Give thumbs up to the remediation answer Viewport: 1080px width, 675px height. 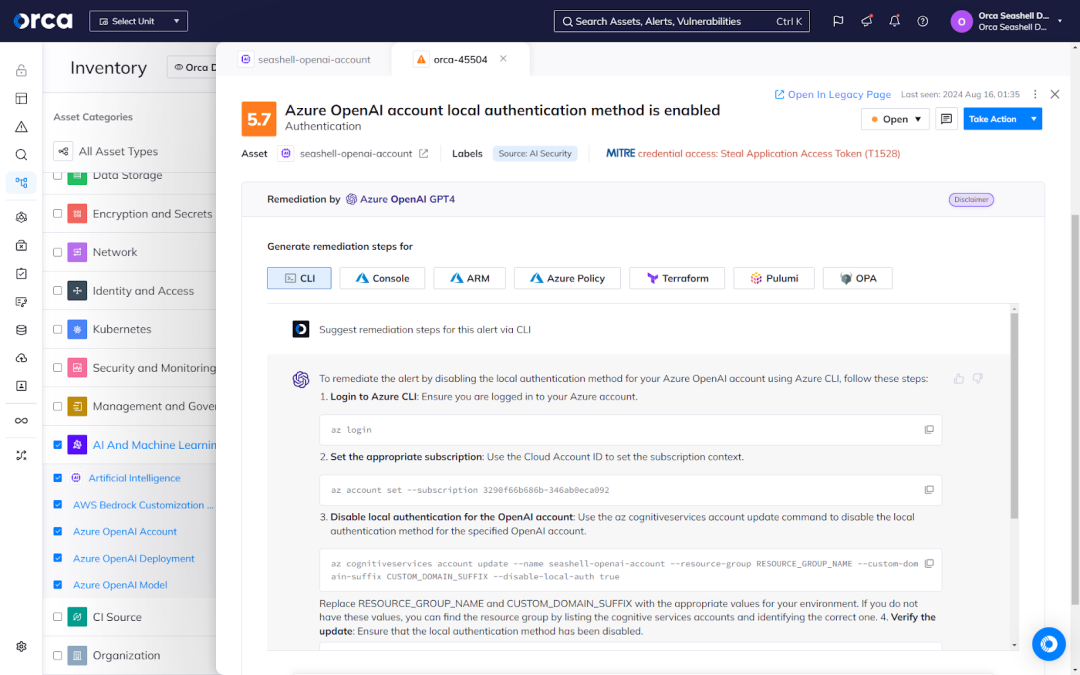pyautogui.click(x=959, y=378)
